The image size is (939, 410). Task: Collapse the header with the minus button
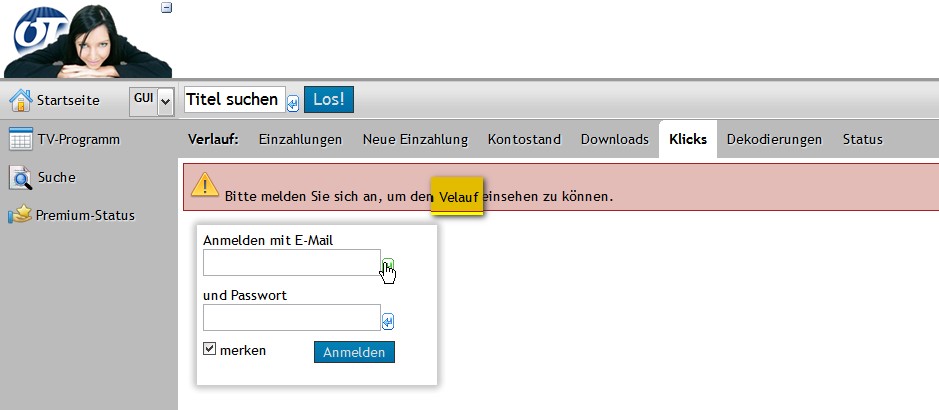[167, 8]
